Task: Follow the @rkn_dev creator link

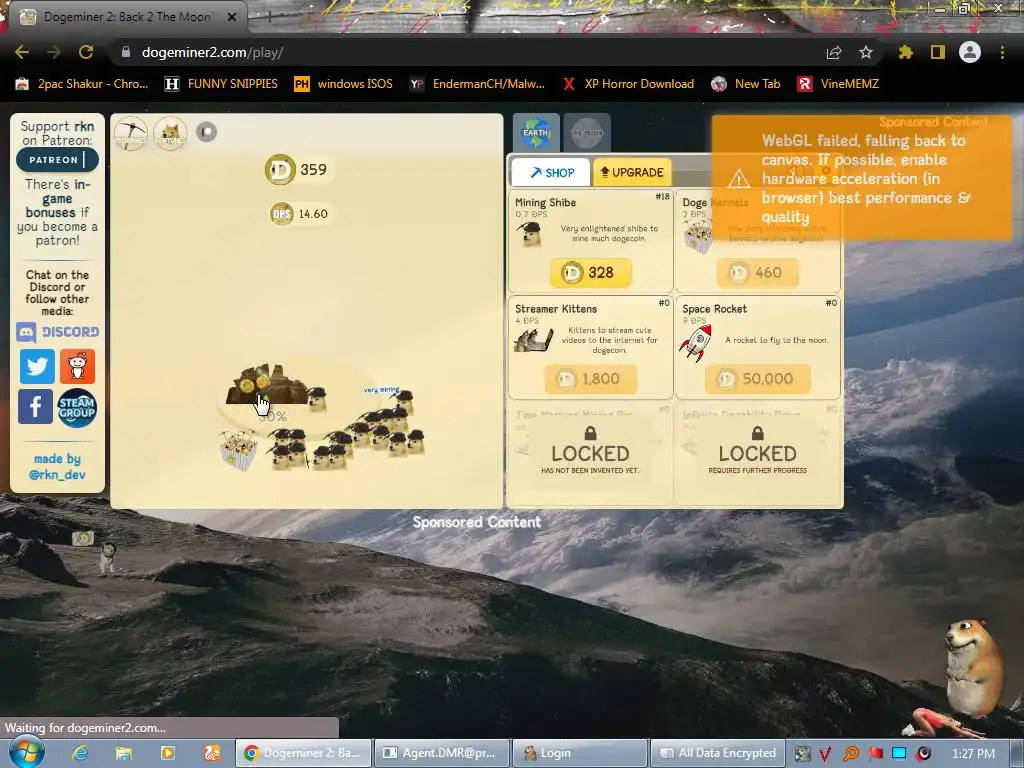Action: (57, 475)
